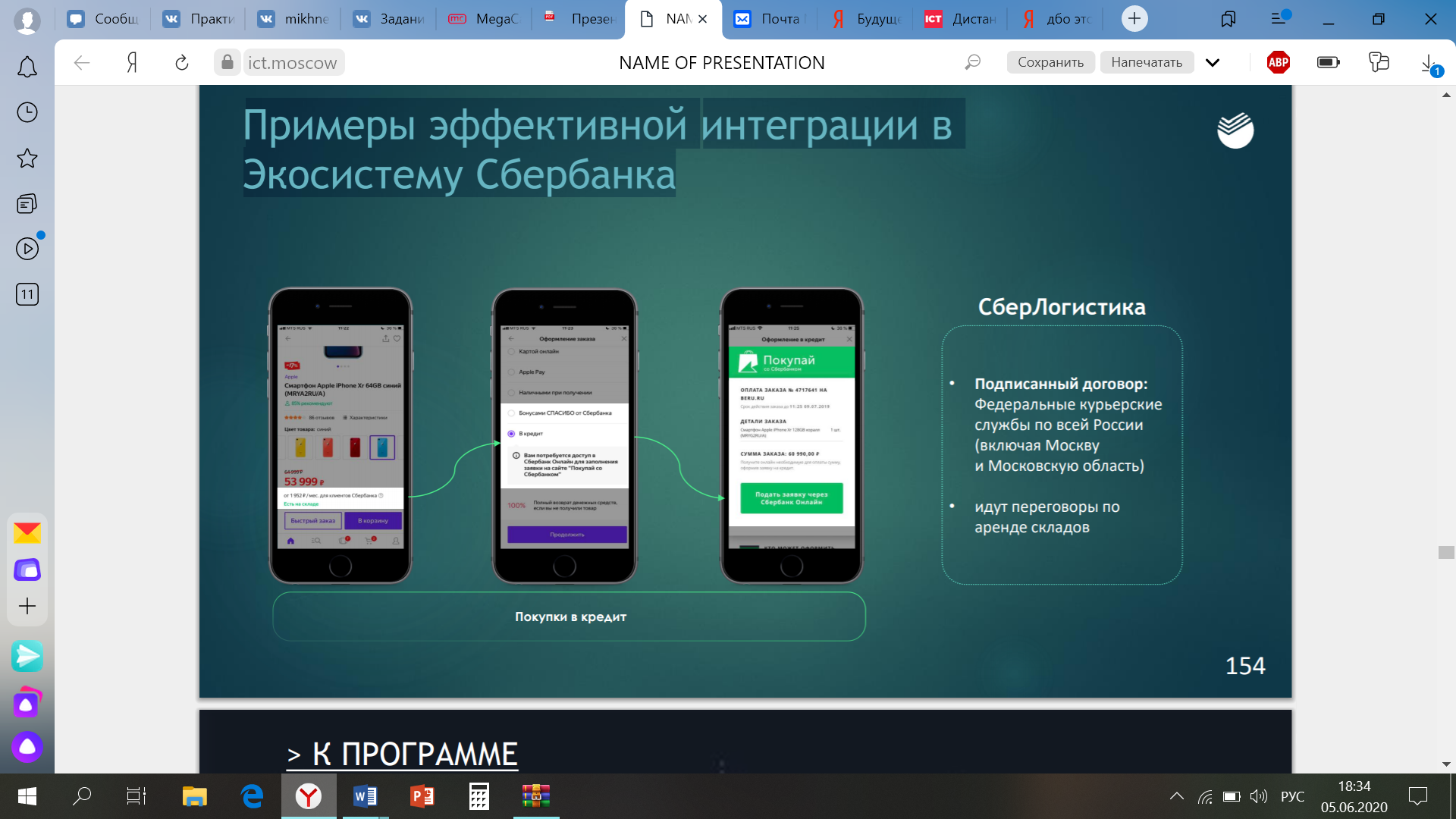Switch to the Будуще tab

865,19
